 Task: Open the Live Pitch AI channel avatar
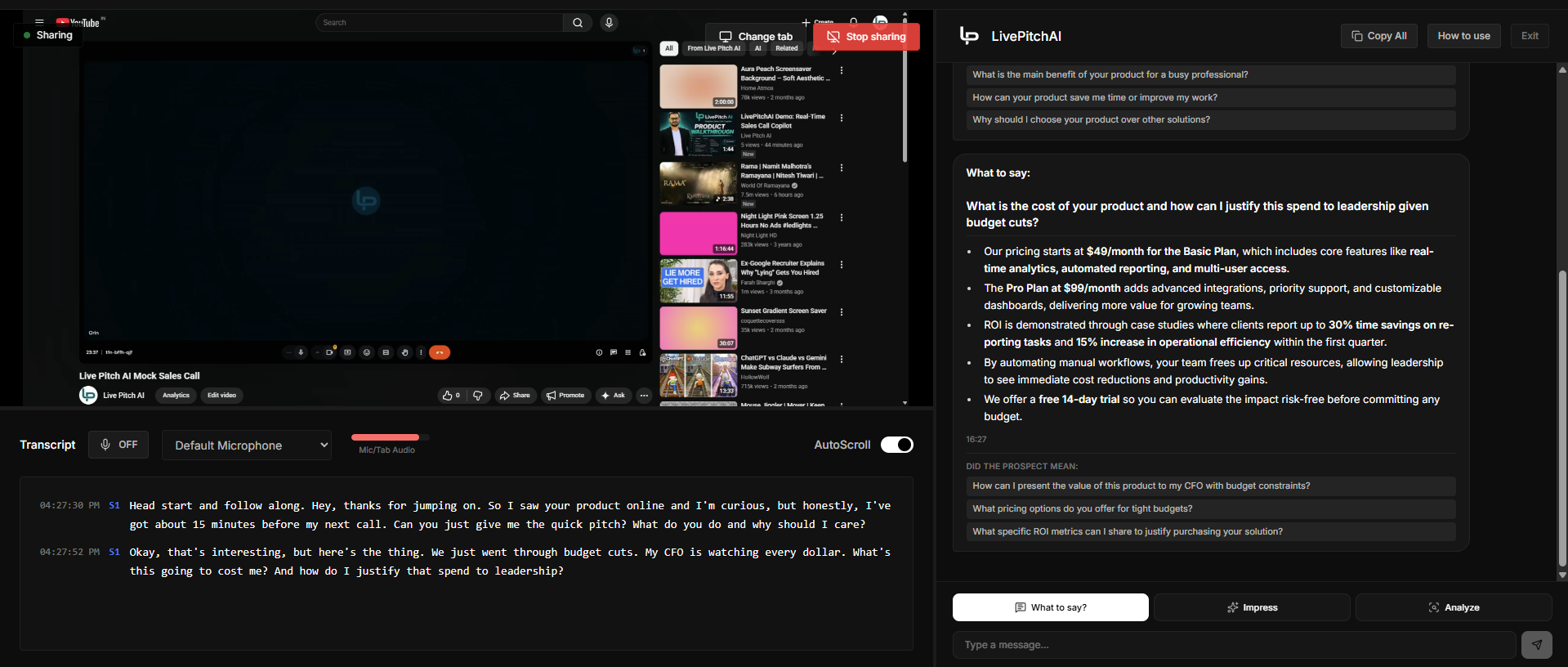[x=88, y=396]
